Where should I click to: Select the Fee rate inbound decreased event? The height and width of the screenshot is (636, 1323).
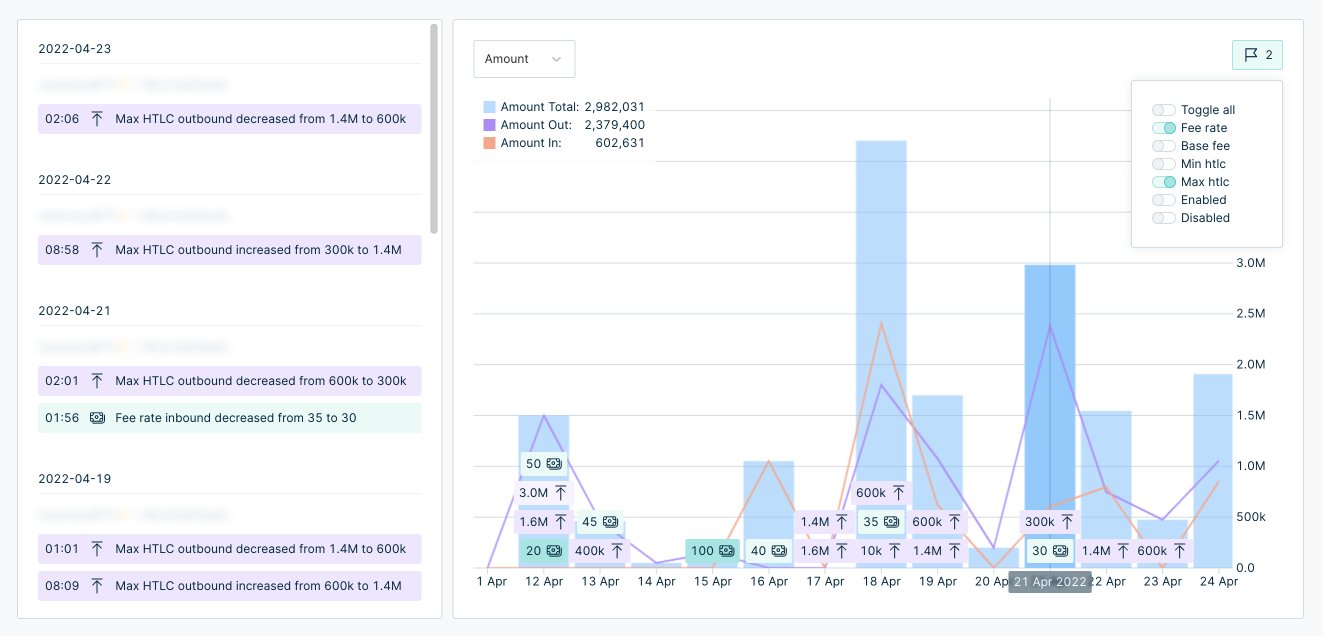pos(229,418)
